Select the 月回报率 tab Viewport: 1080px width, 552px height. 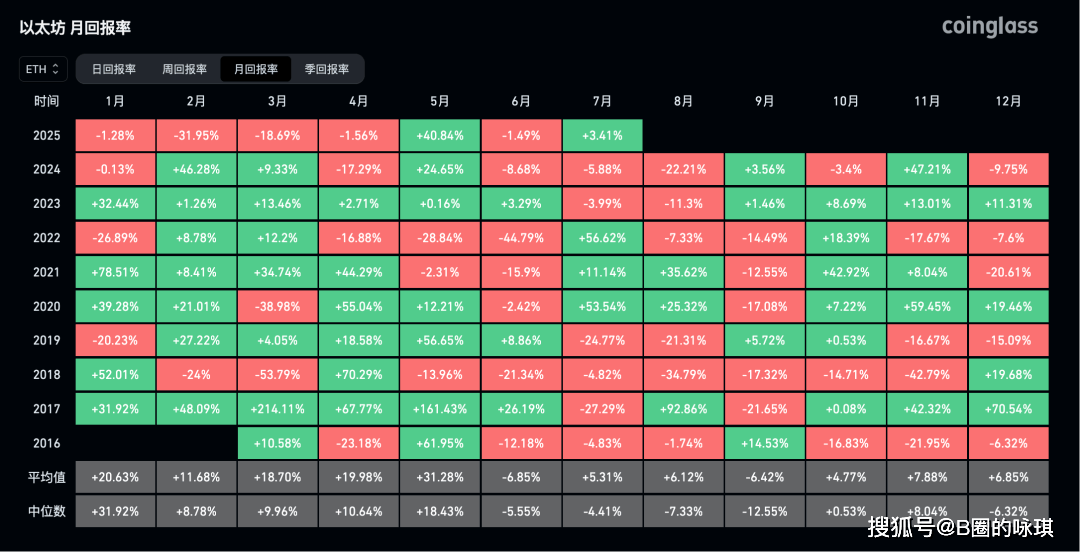click(256, 69)
